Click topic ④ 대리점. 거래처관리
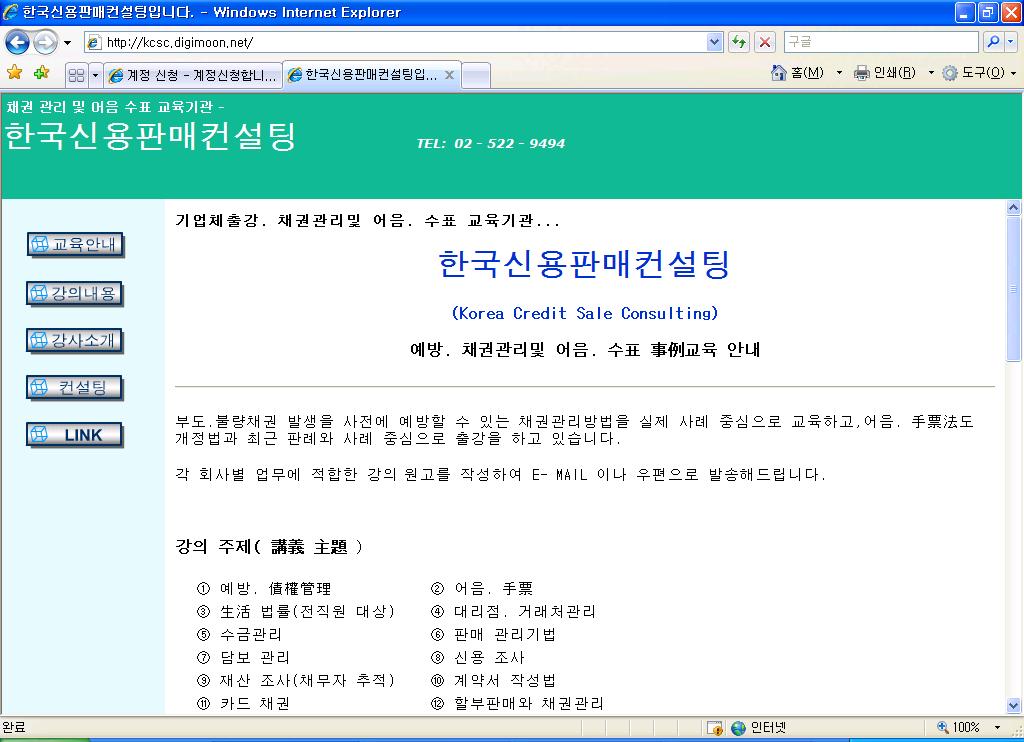The width and height of the screenshot is (1024, 742). pos(513,611)
